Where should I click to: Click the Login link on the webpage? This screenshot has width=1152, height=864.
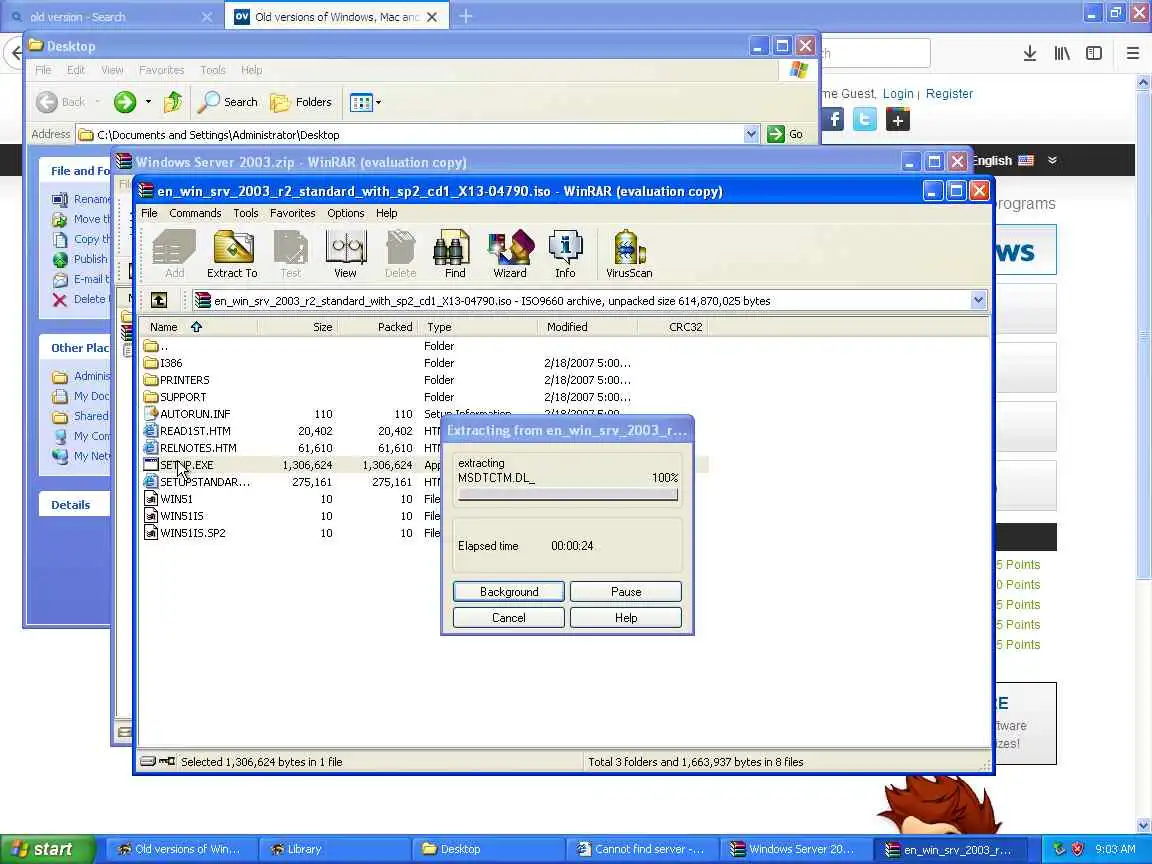[898, 93]
